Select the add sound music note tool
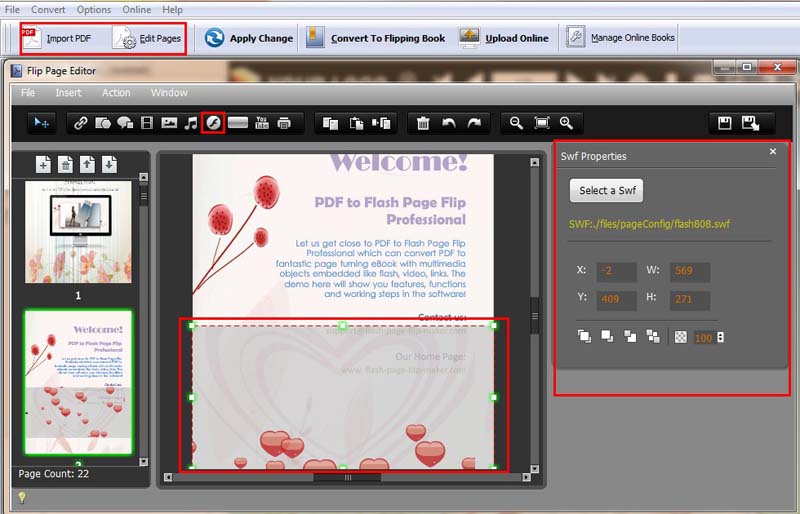 pos(191,123)
